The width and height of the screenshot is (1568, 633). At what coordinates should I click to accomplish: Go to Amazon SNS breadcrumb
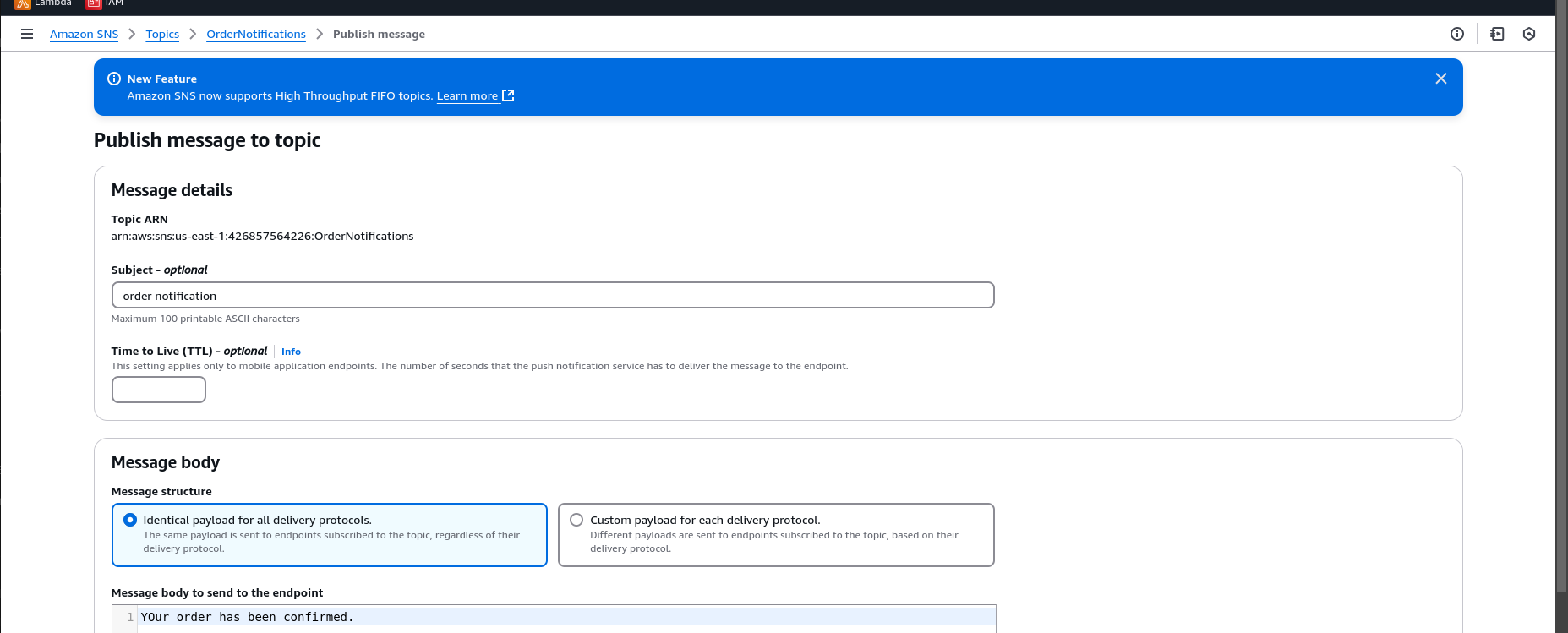tap(84, 34)
